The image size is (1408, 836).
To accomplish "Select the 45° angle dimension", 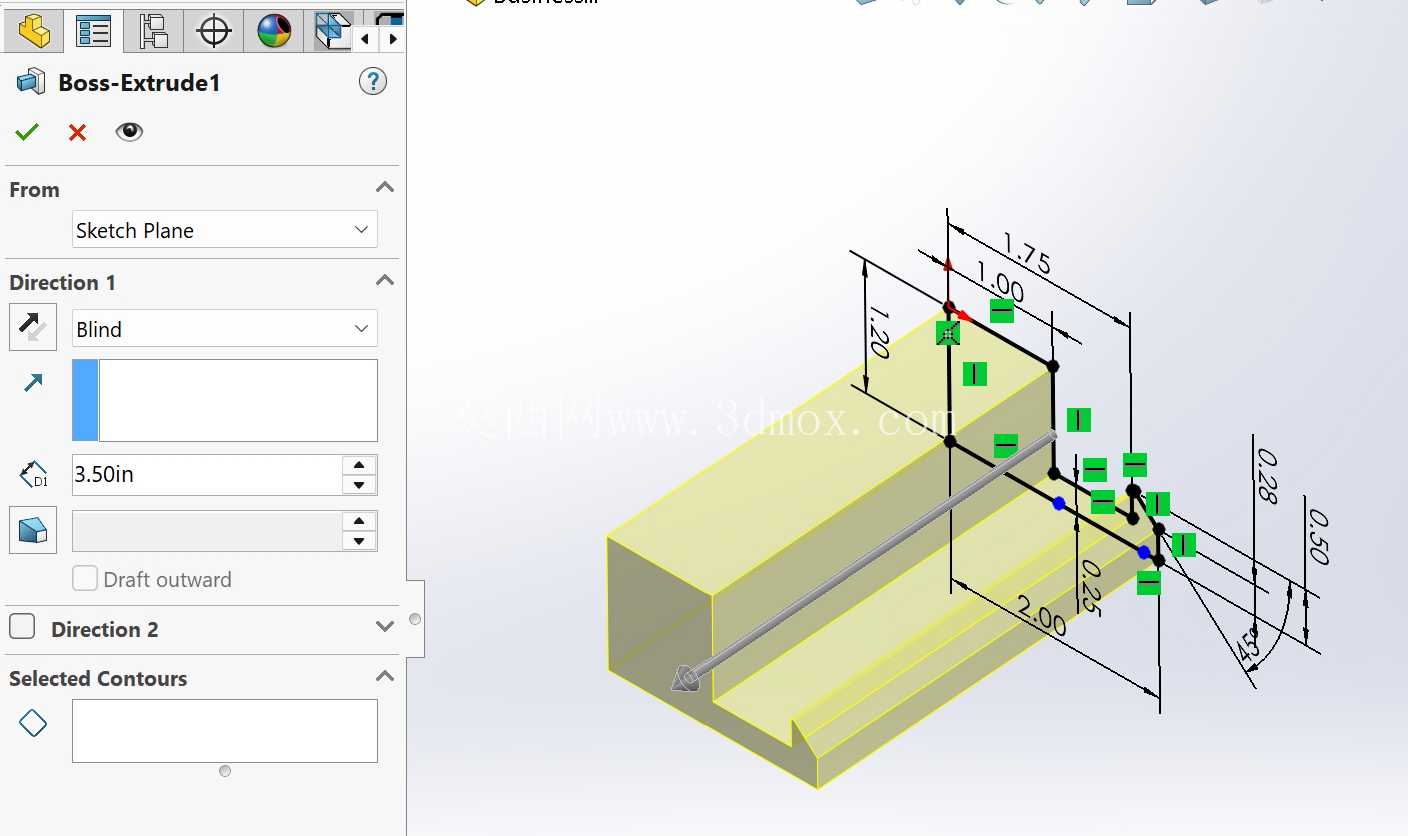I will [1249, 645].
